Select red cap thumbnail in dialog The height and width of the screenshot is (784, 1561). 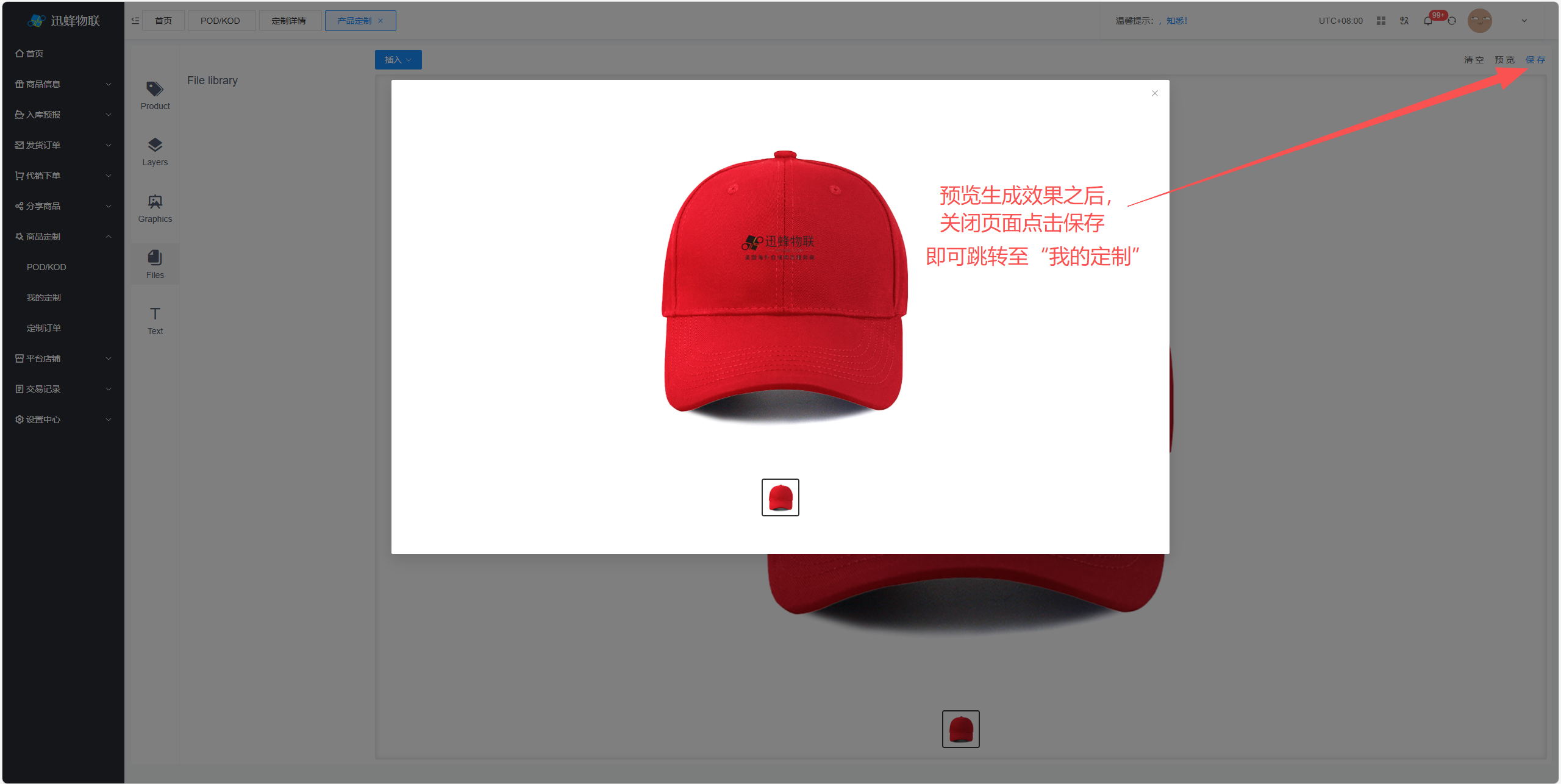coord(780,497)
